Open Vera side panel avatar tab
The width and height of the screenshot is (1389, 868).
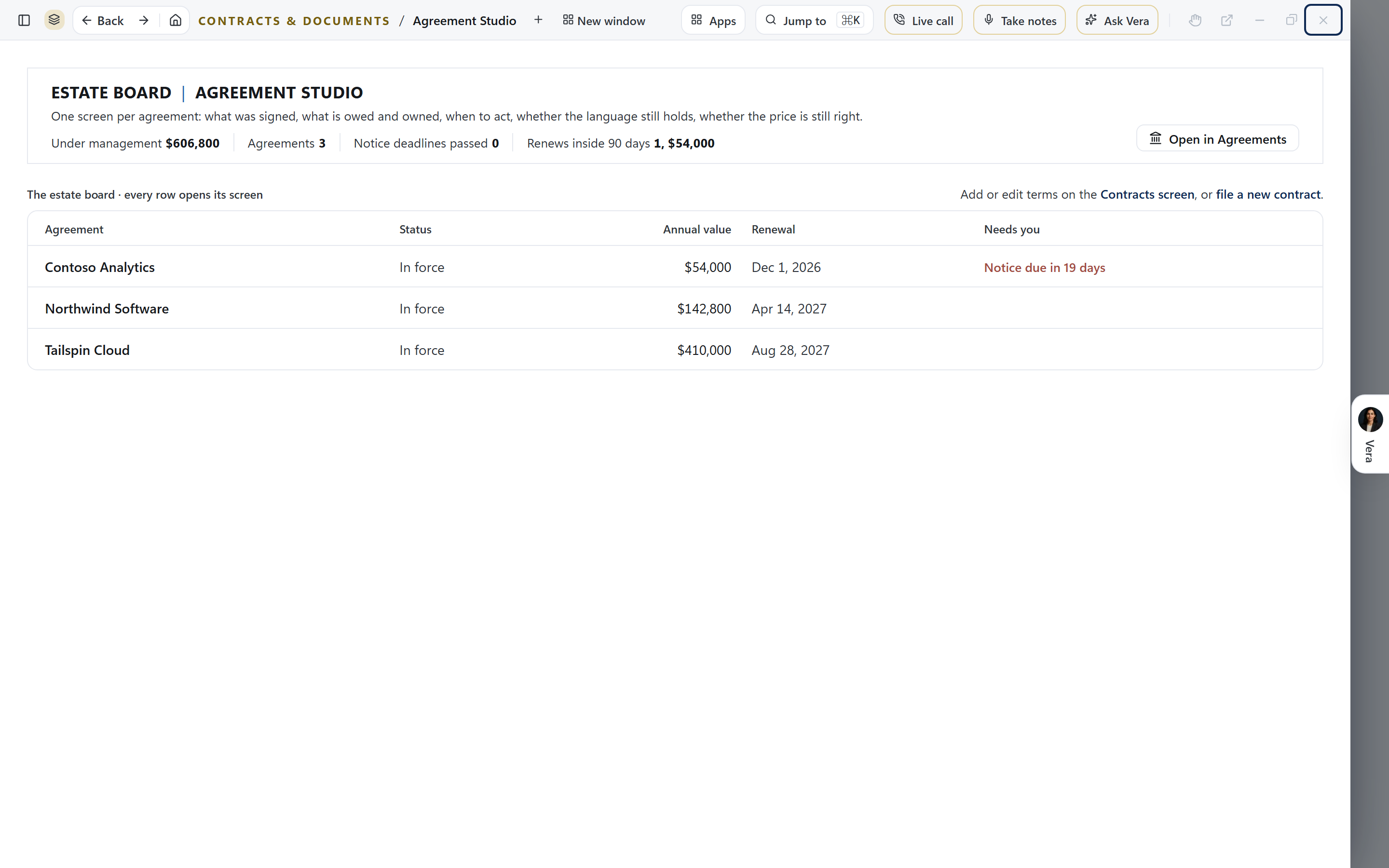tap(1370, 434)
